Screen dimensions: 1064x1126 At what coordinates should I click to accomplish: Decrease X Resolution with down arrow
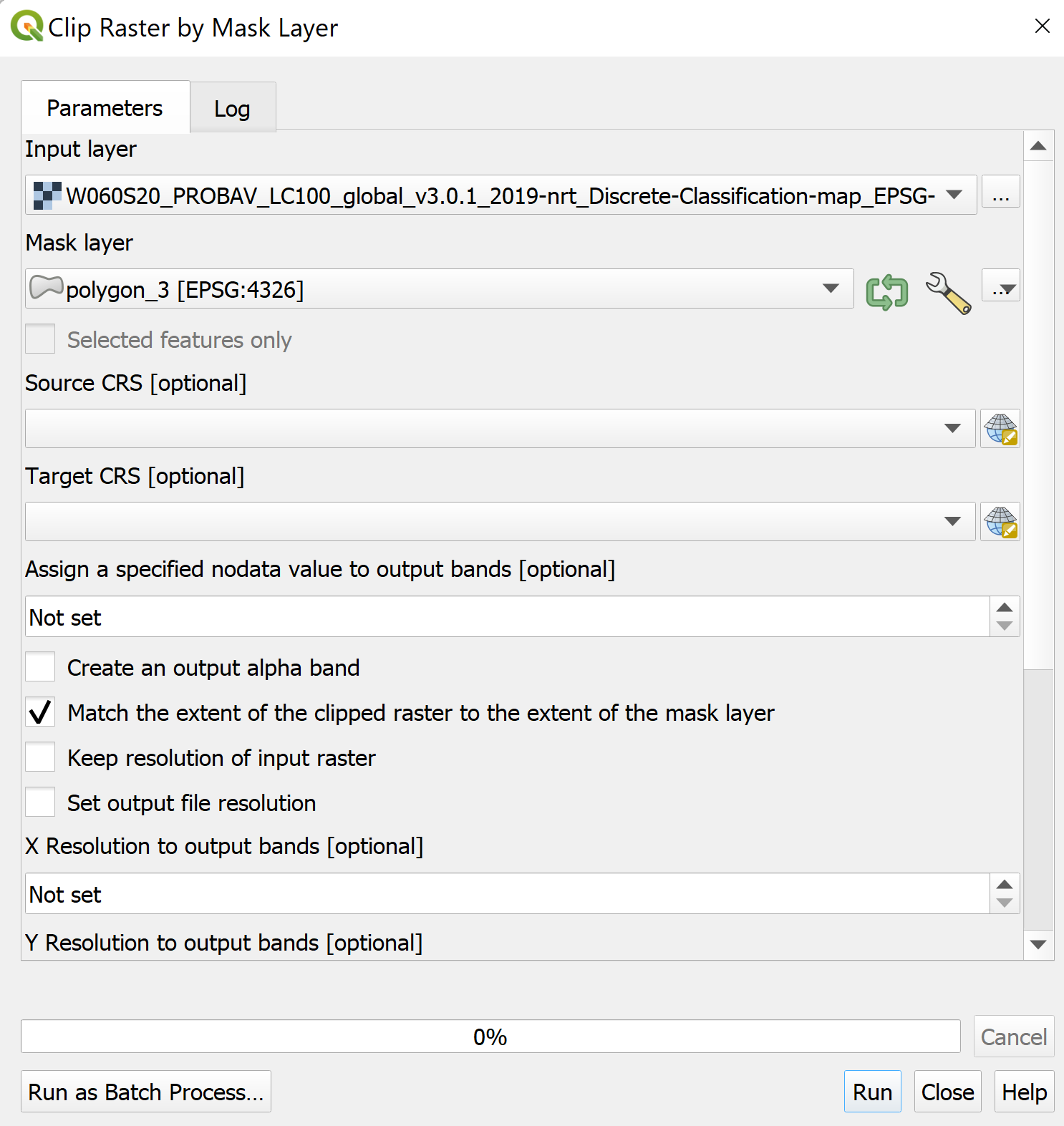tap(1005, 903)
